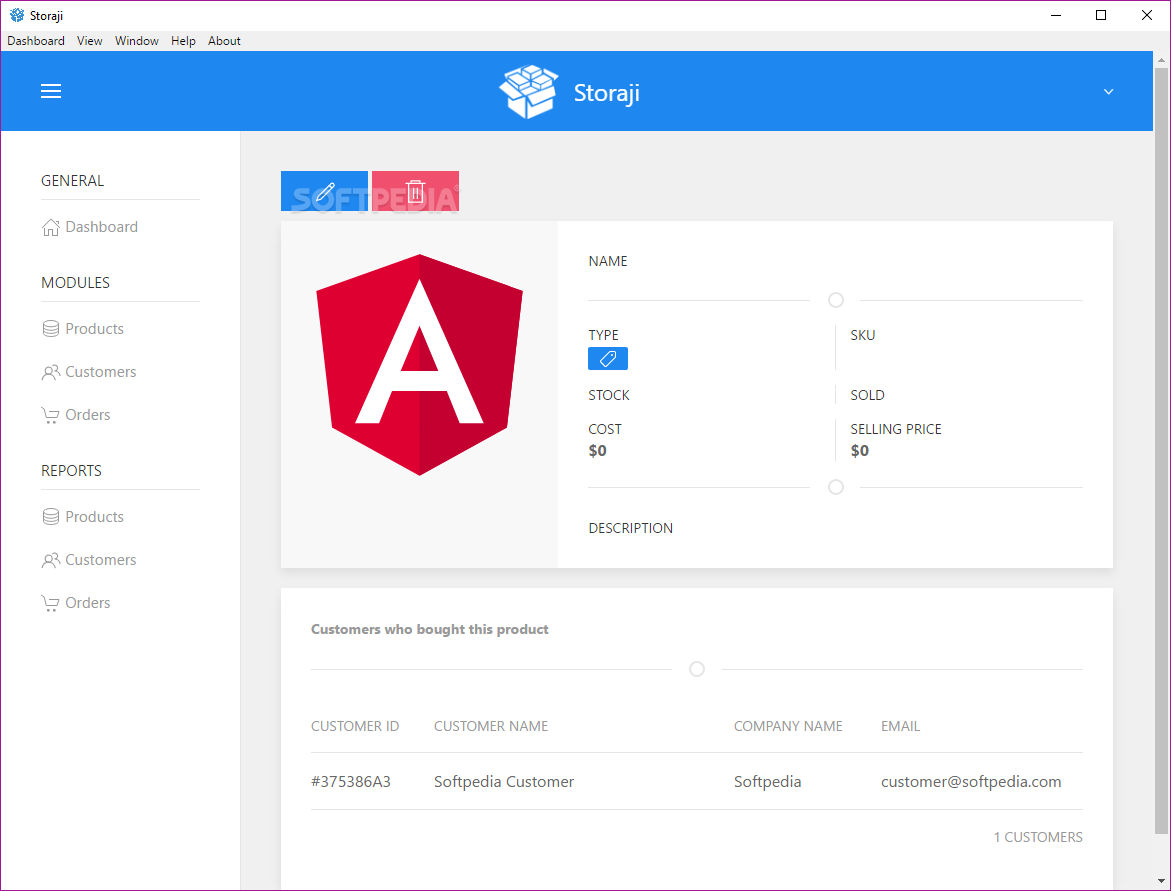Click the 'CUSTOMER ID' column header
The image size is (1171, 891).
coord(355,726)
